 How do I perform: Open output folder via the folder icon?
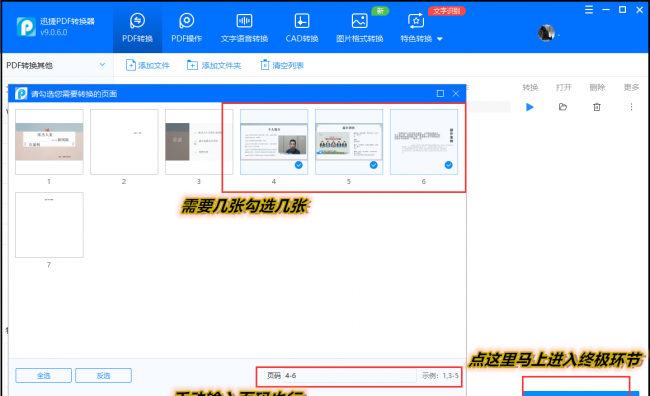click(x=563, y=107)
